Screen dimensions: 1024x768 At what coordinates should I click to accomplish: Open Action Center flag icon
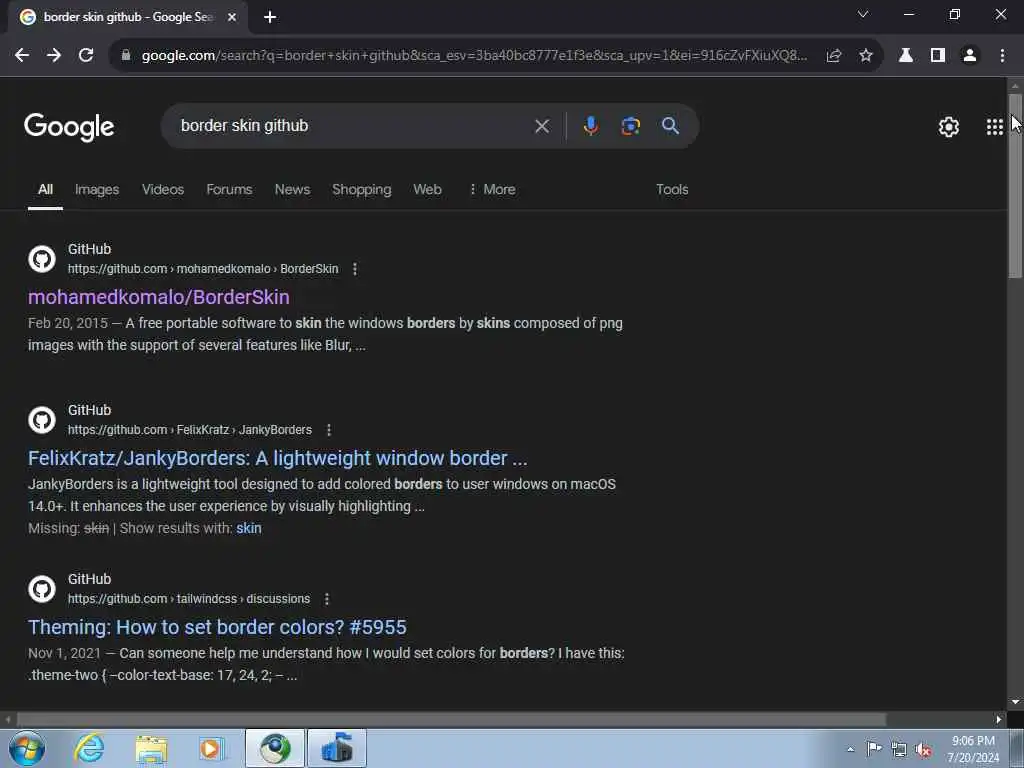[874, 749]
